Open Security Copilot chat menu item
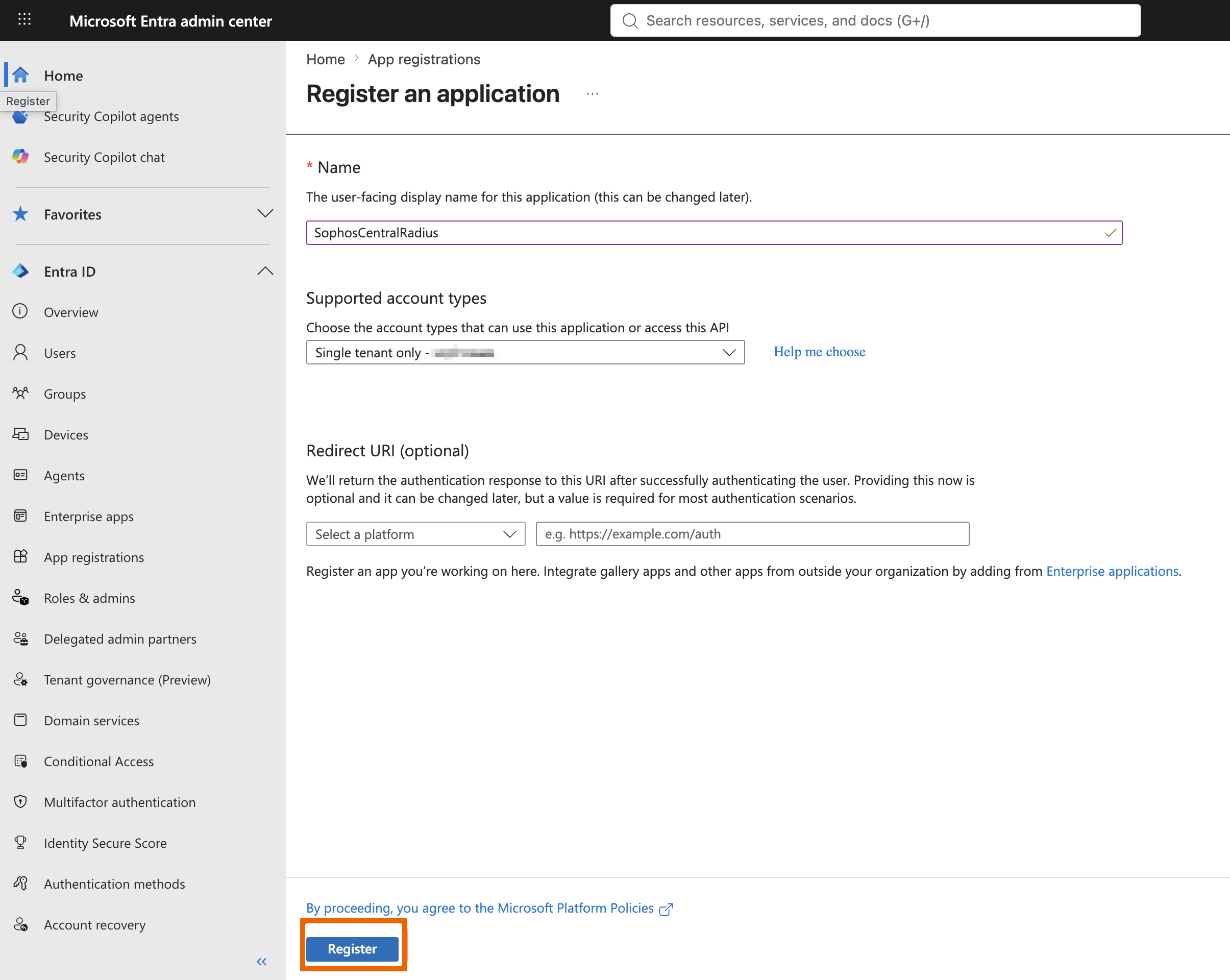Image resolution: width=1230 pixels, height=980 pixels. tap(105, 157)
